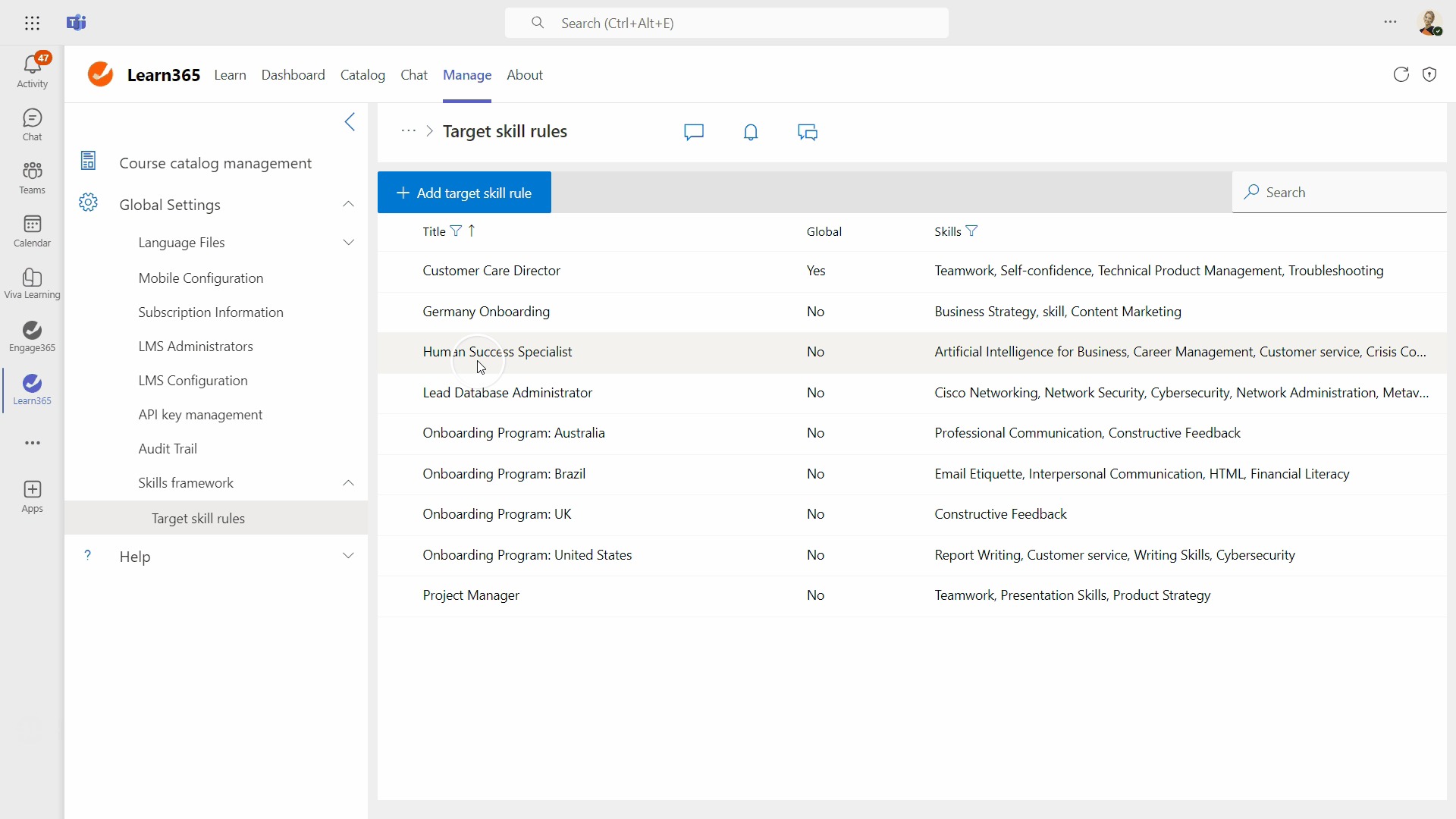Open Subscription Information page
Viewport: 1456px width, 819px height.
tap(211, 312)
